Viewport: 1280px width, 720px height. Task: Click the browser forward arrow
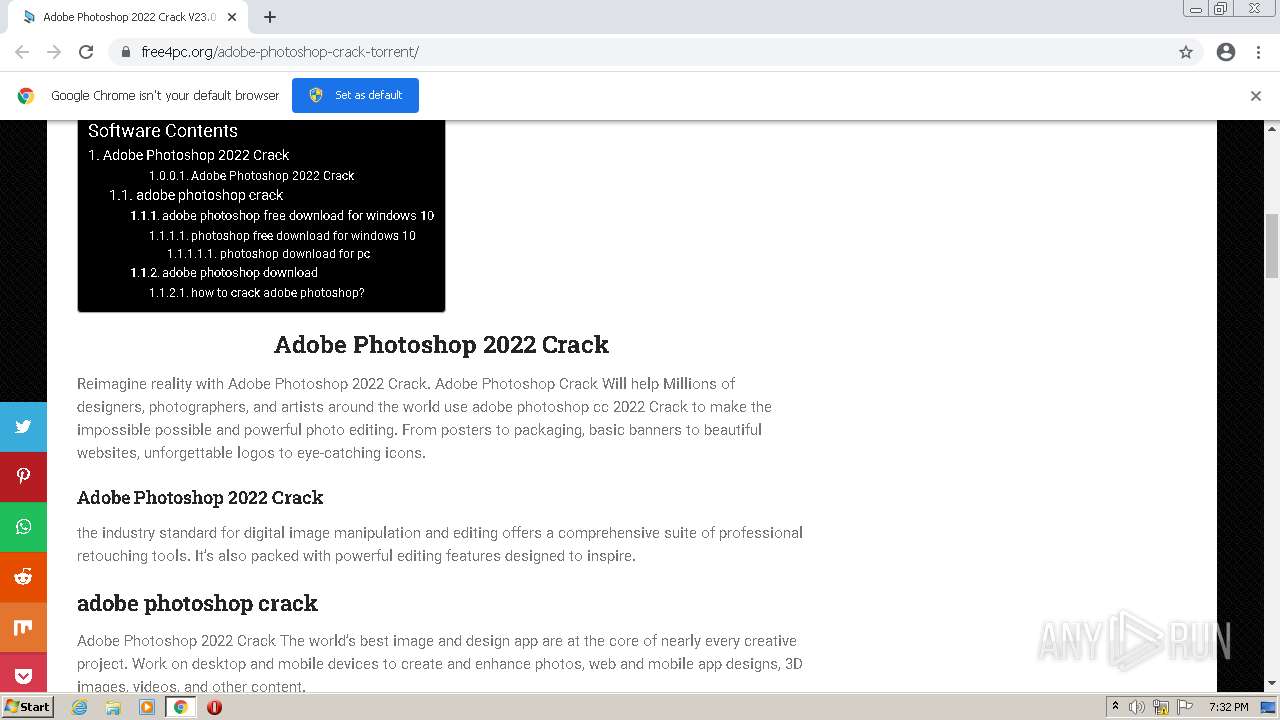54,52
